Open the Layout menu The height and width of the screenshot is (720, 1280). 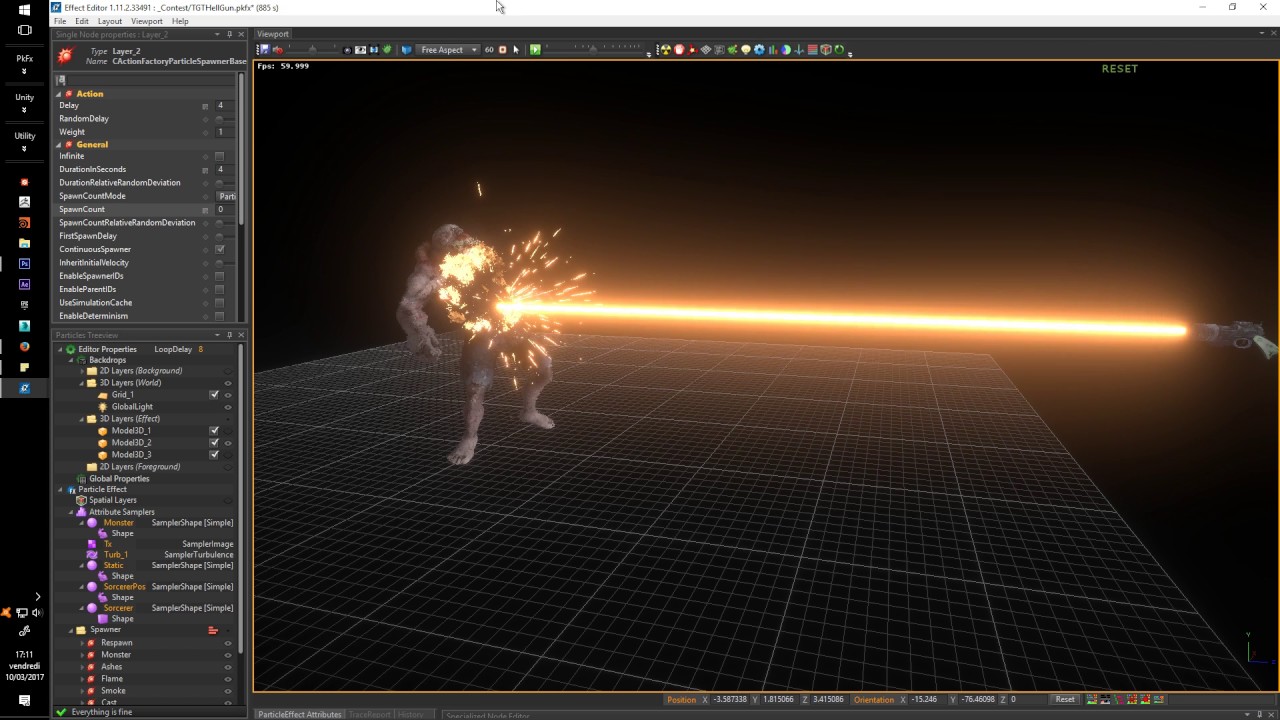point(110,21)
